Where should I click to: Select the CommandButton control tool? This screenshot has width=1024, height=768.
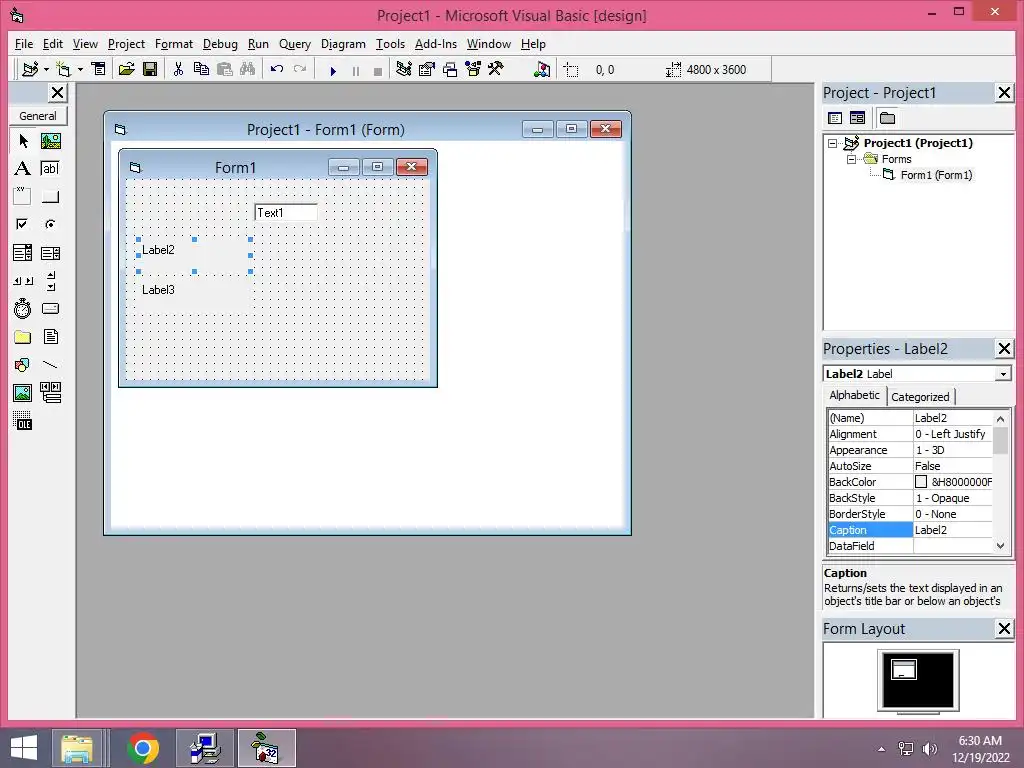pyautogui.click(x=51, y=196)
